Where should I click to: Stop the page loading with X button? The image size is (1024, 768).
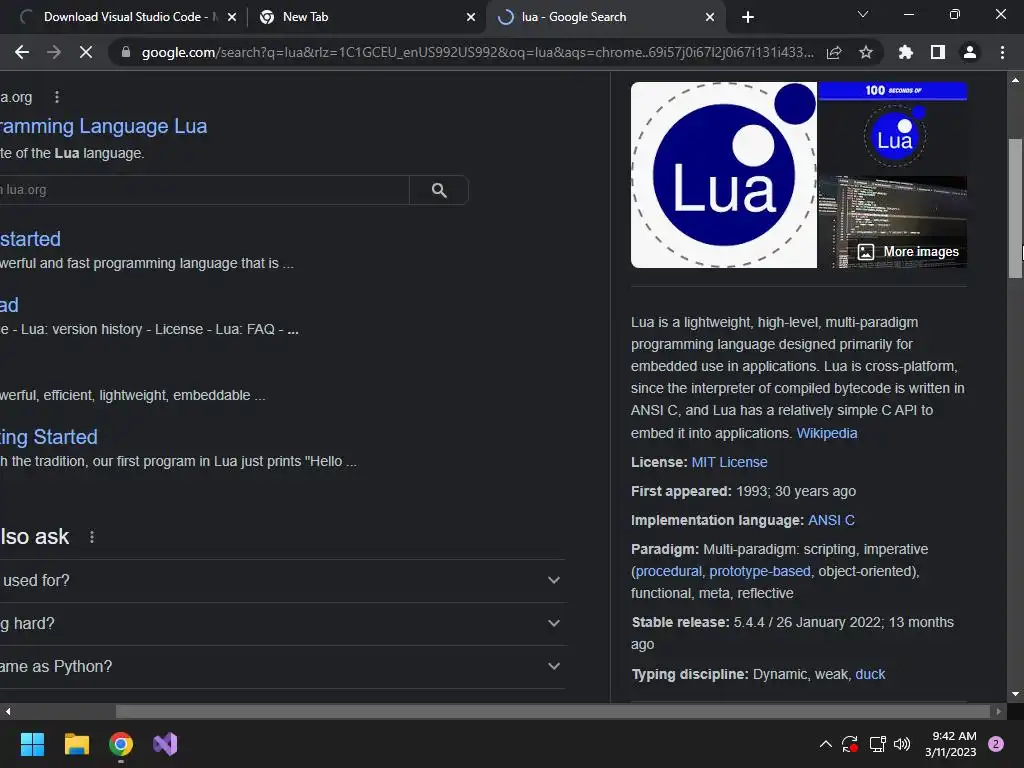86,52
